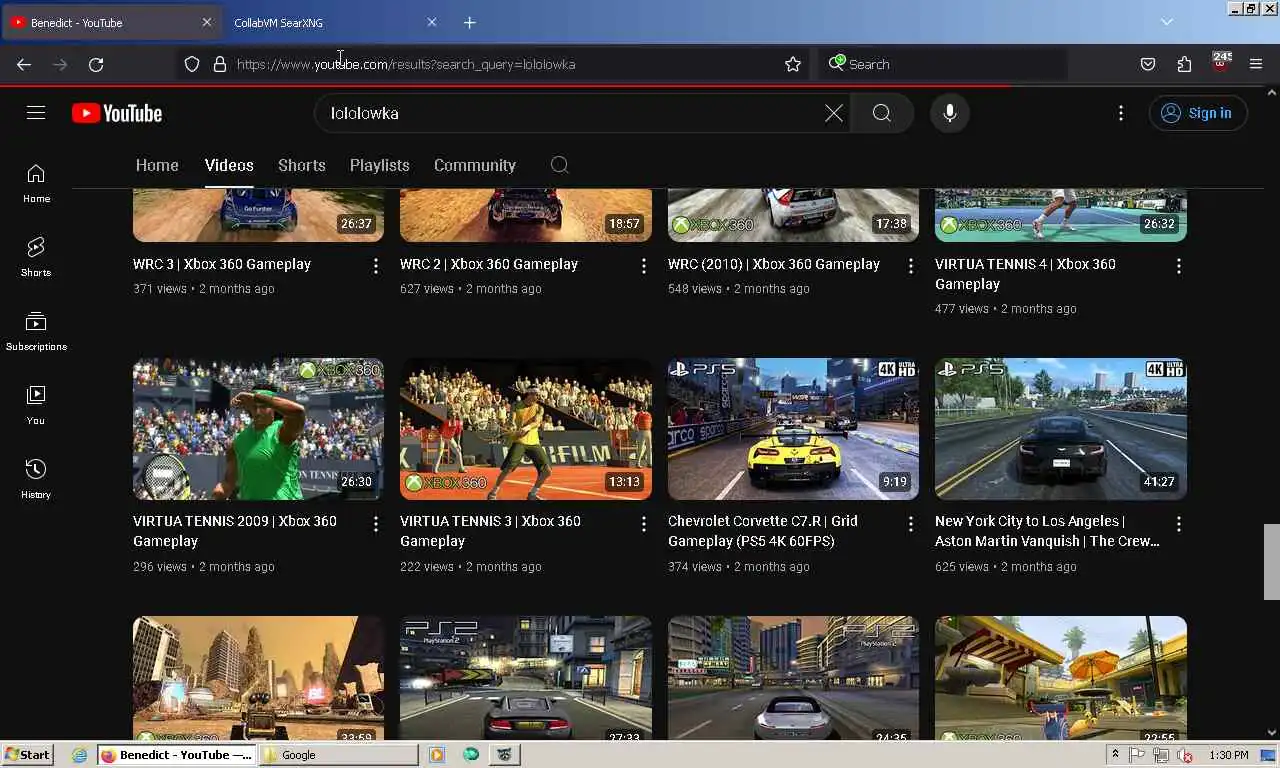
Task: Open History in the sidebar
Action: coord(36,480)
